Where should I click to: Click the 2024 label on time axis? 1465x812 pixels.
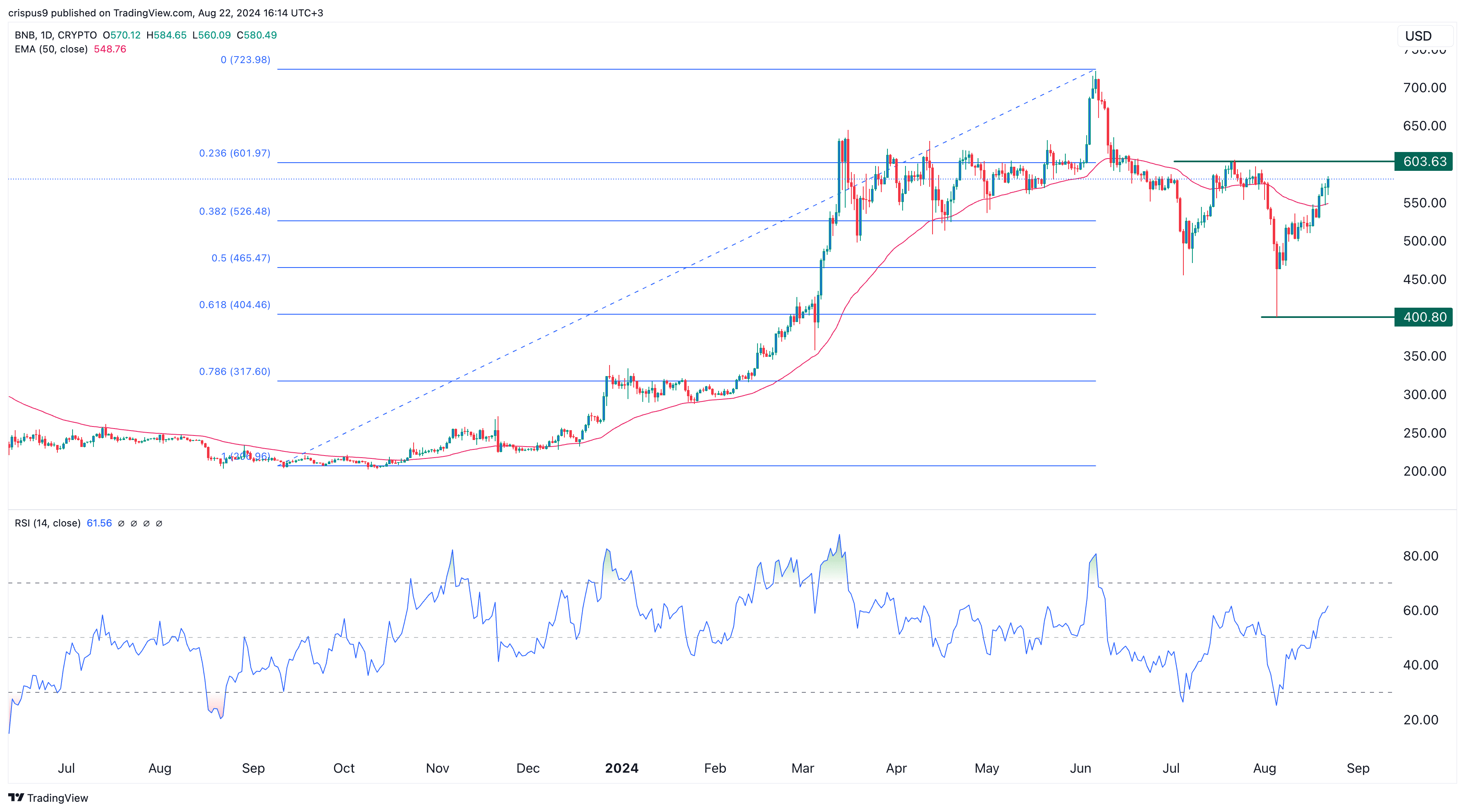click(x=621, y=768)
